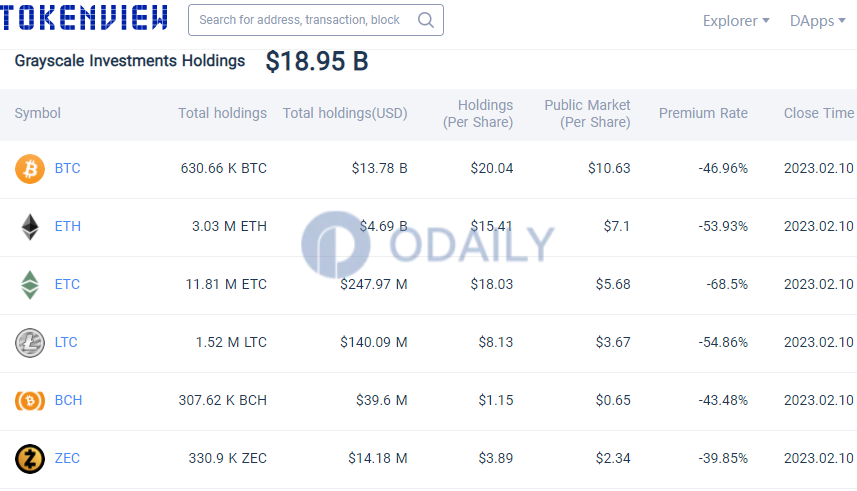
Task: Select the -39.85% premium rate cell
Action: point(723,458)
